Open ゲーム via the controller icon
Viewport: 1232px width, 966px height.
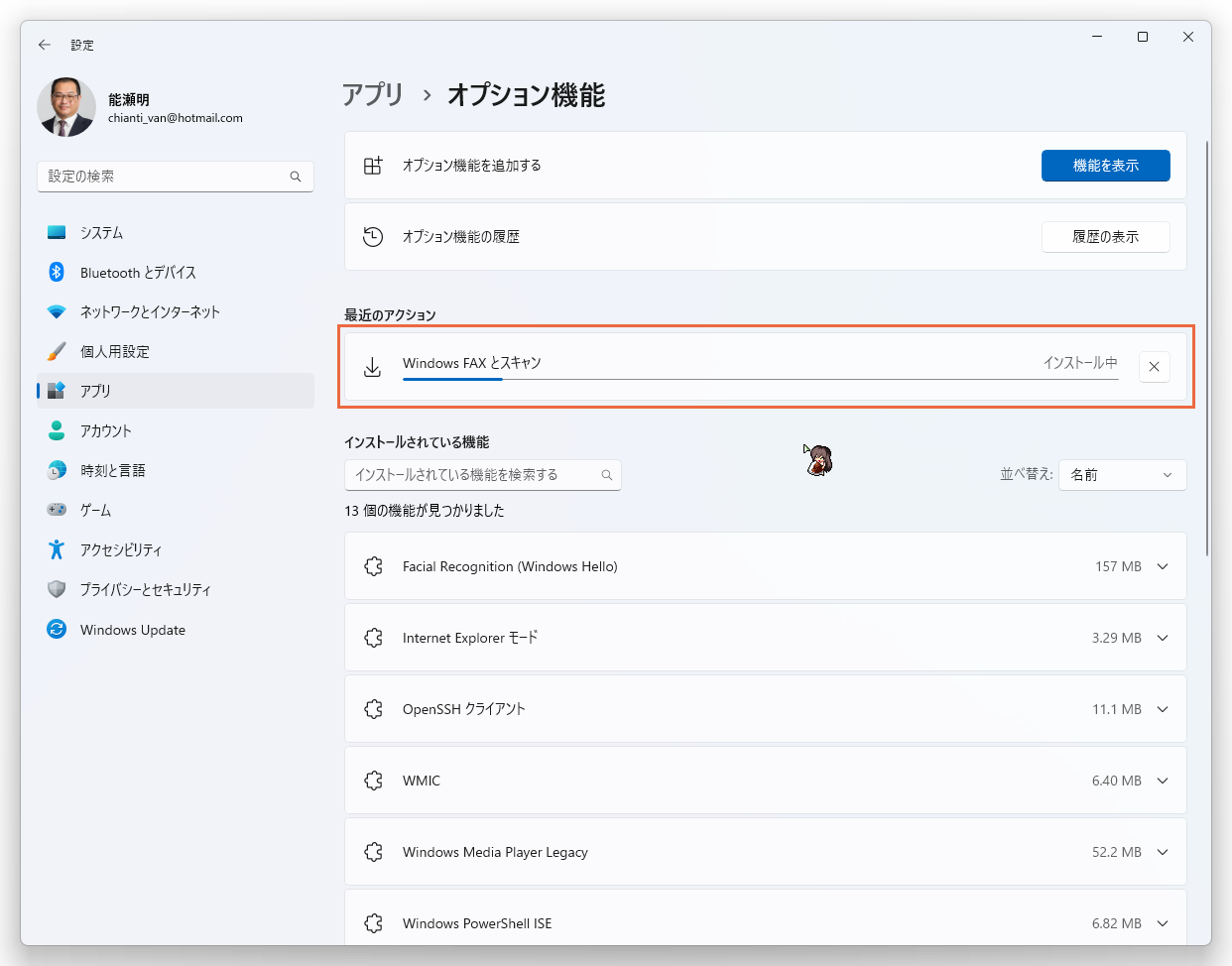pos(57,510)
